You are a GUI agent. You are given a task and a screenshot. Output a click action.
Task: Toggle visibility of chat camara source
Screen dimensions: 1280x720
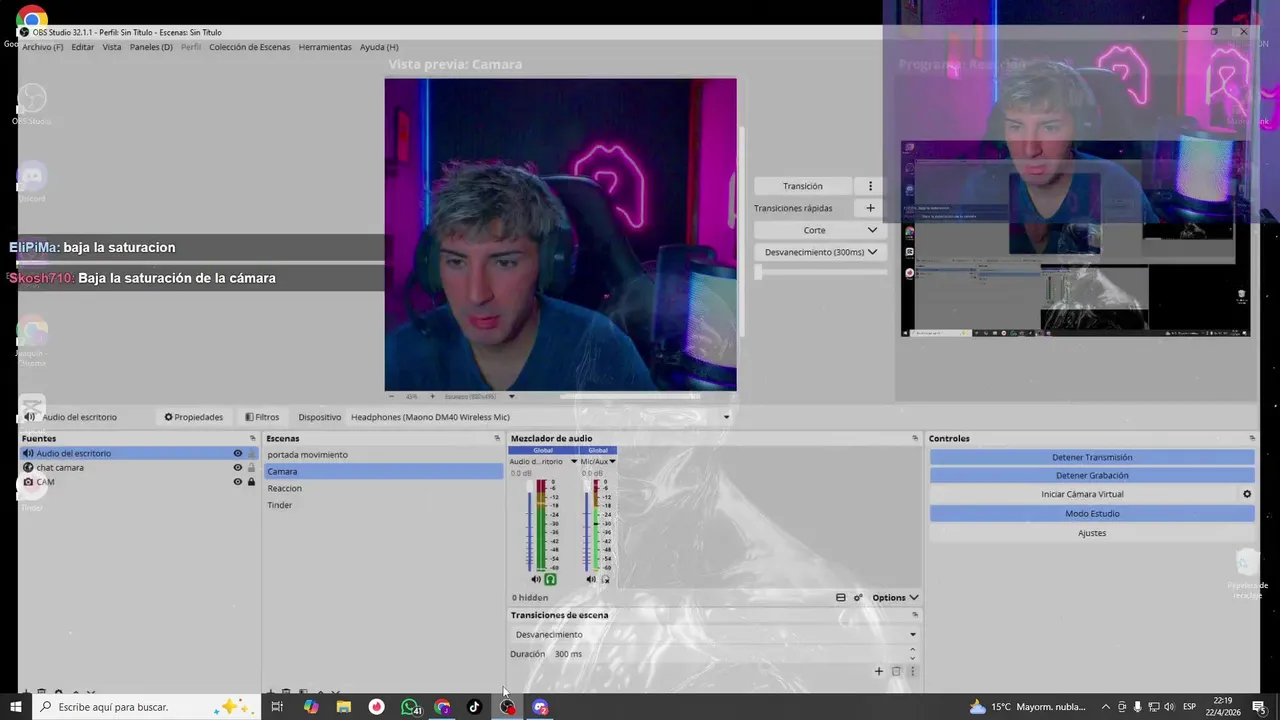(238, 467)
